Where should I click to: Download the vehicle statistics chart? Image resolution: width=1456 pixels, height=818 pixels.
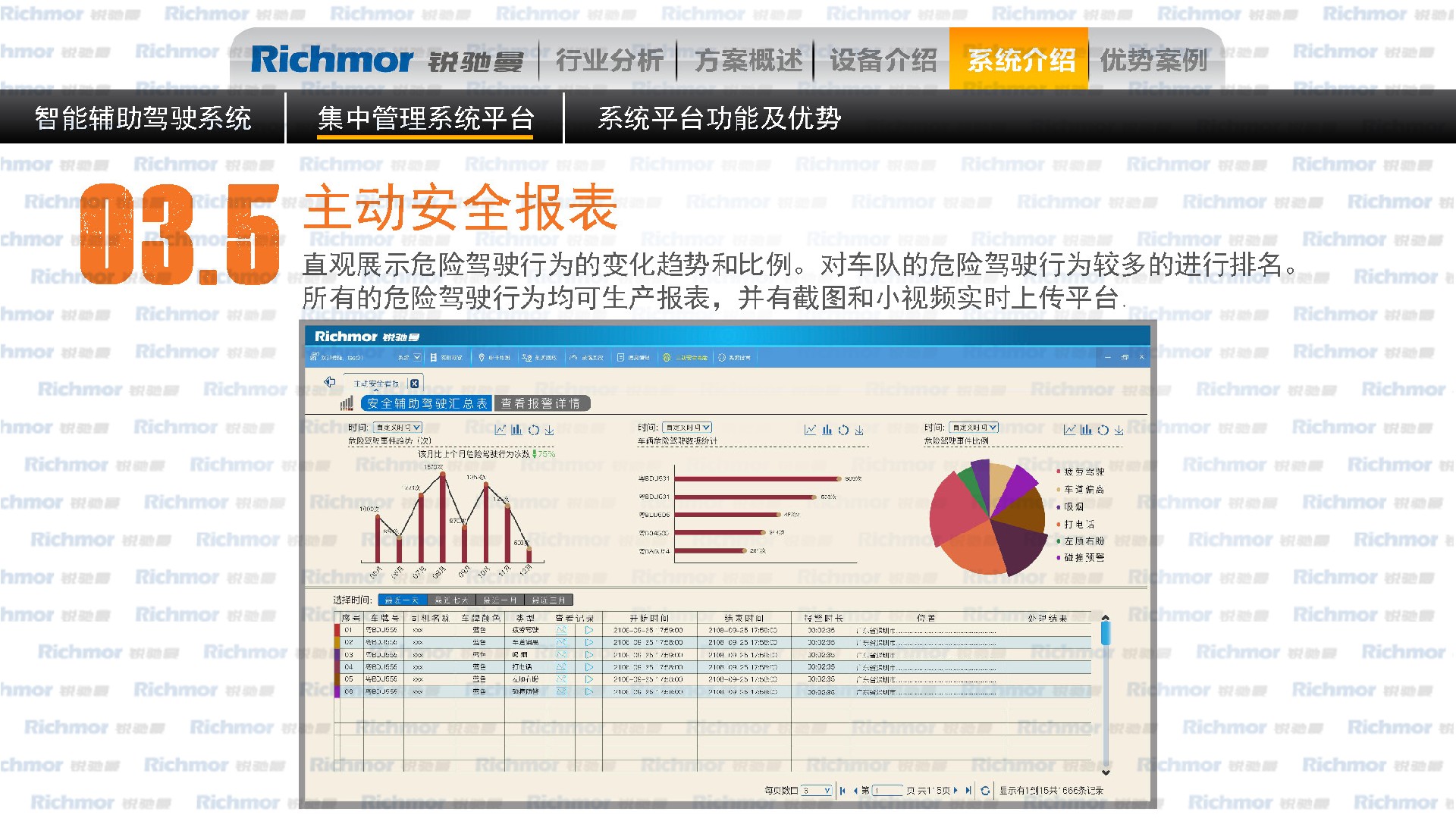[x=859, y=430]
